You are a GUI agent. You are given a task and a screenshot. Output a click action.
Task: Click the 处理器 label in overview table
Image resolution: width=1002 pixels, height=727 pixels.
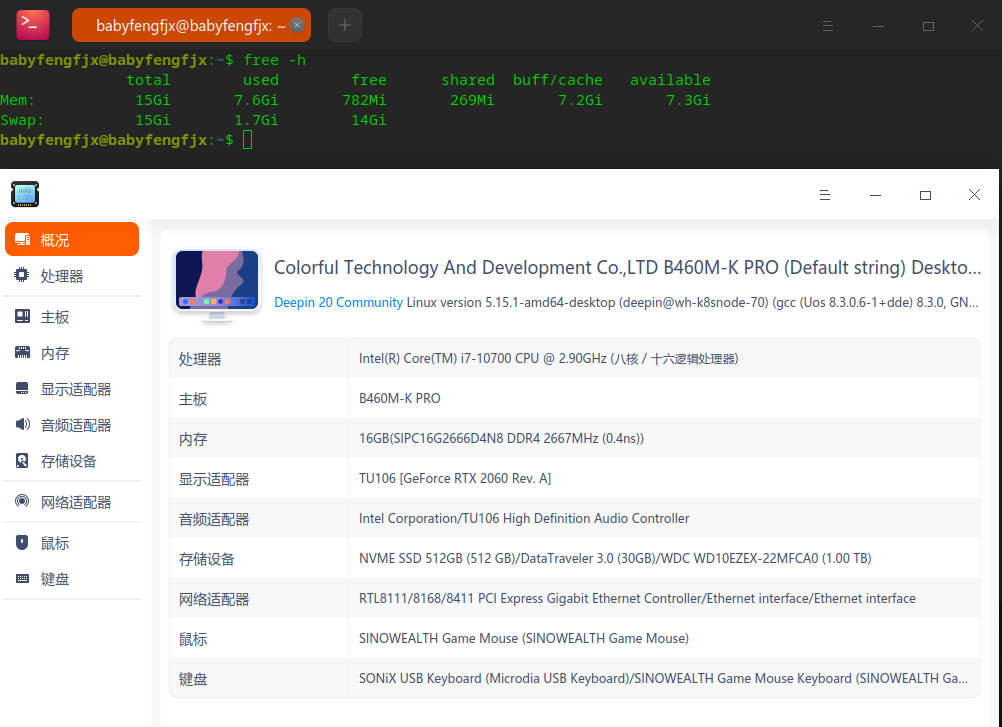click(x=200, y=359)
